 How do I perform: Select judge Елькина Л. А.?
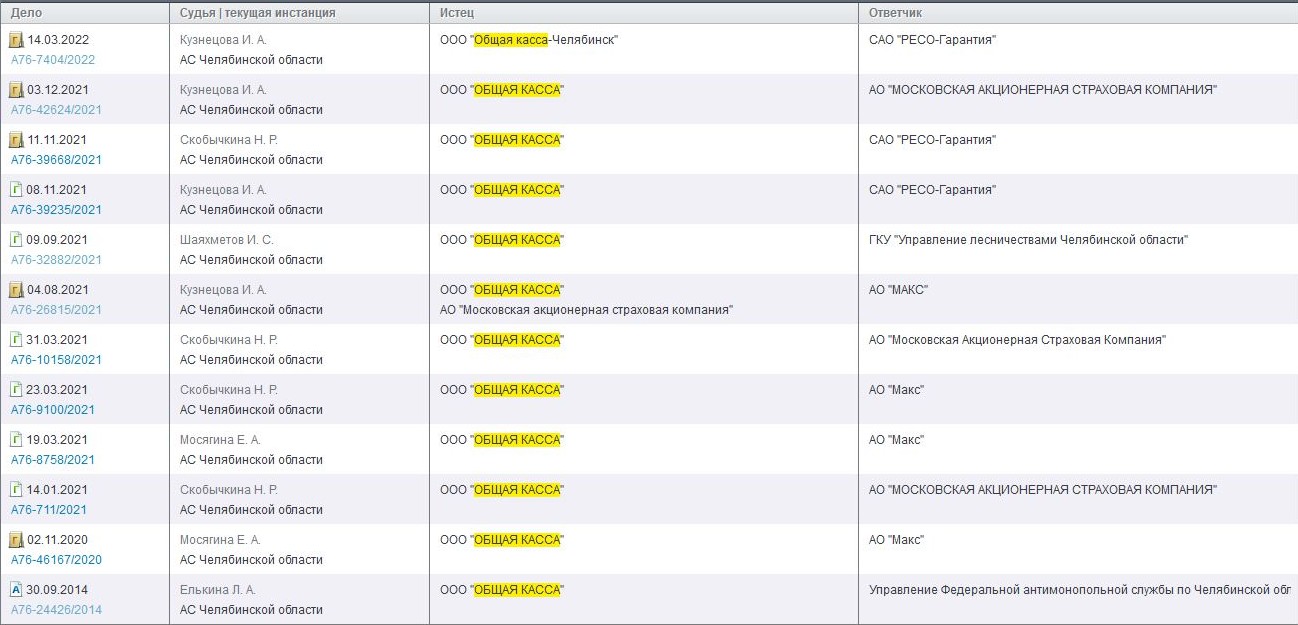tap(218, 590)
